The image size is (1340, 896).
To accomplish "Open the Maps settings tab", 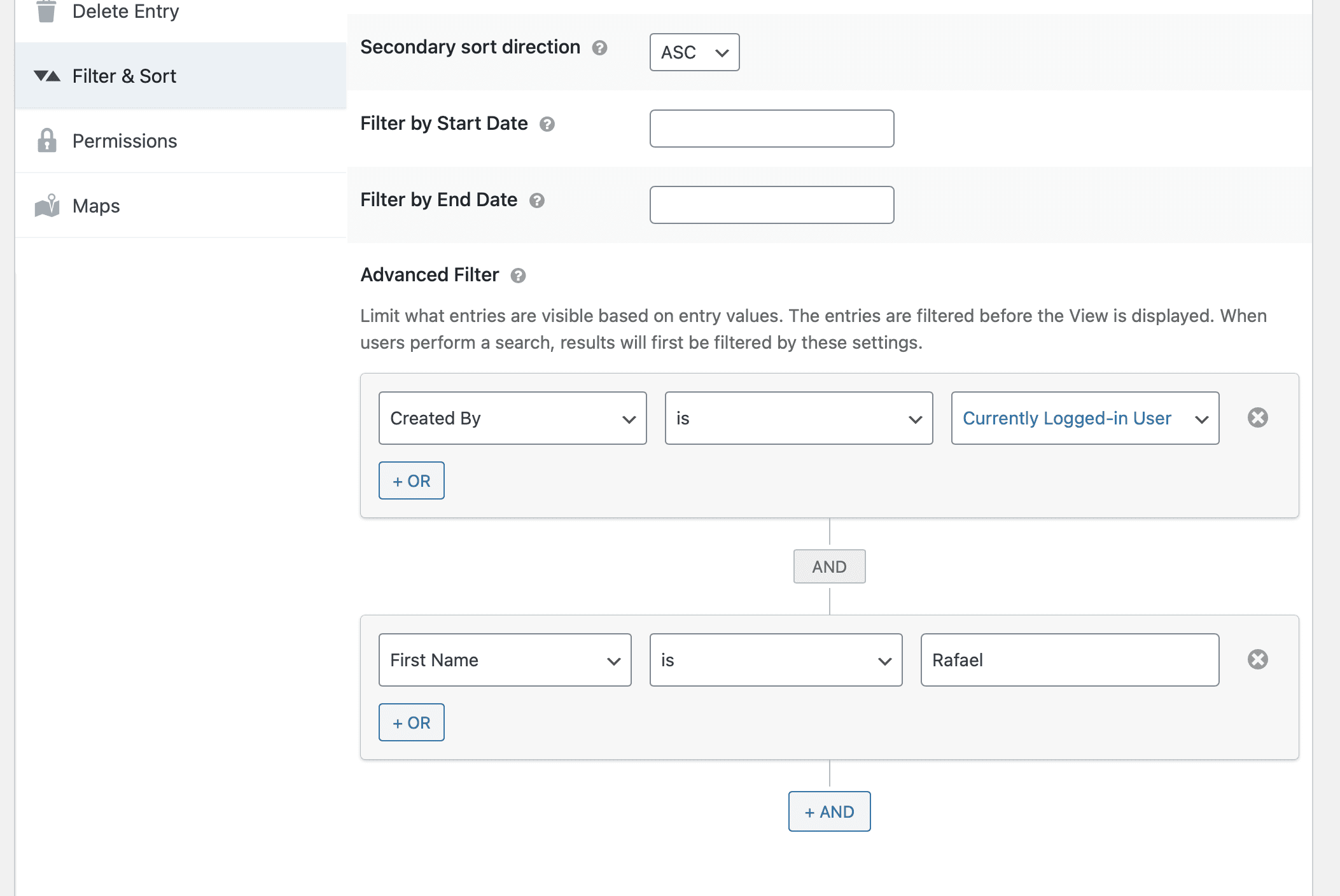I will click(95, 205).
